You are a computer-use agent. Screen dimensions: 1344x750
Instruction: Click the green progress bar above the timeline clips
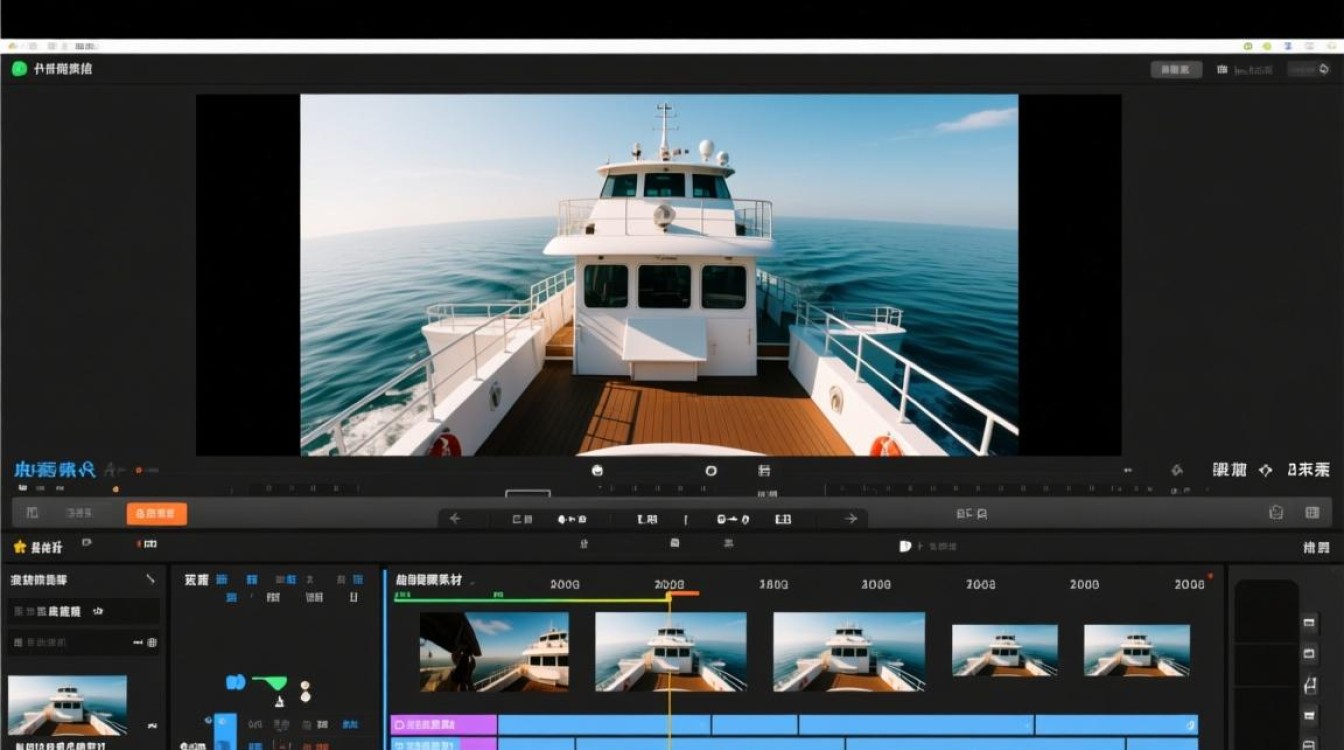coord(530,599)
